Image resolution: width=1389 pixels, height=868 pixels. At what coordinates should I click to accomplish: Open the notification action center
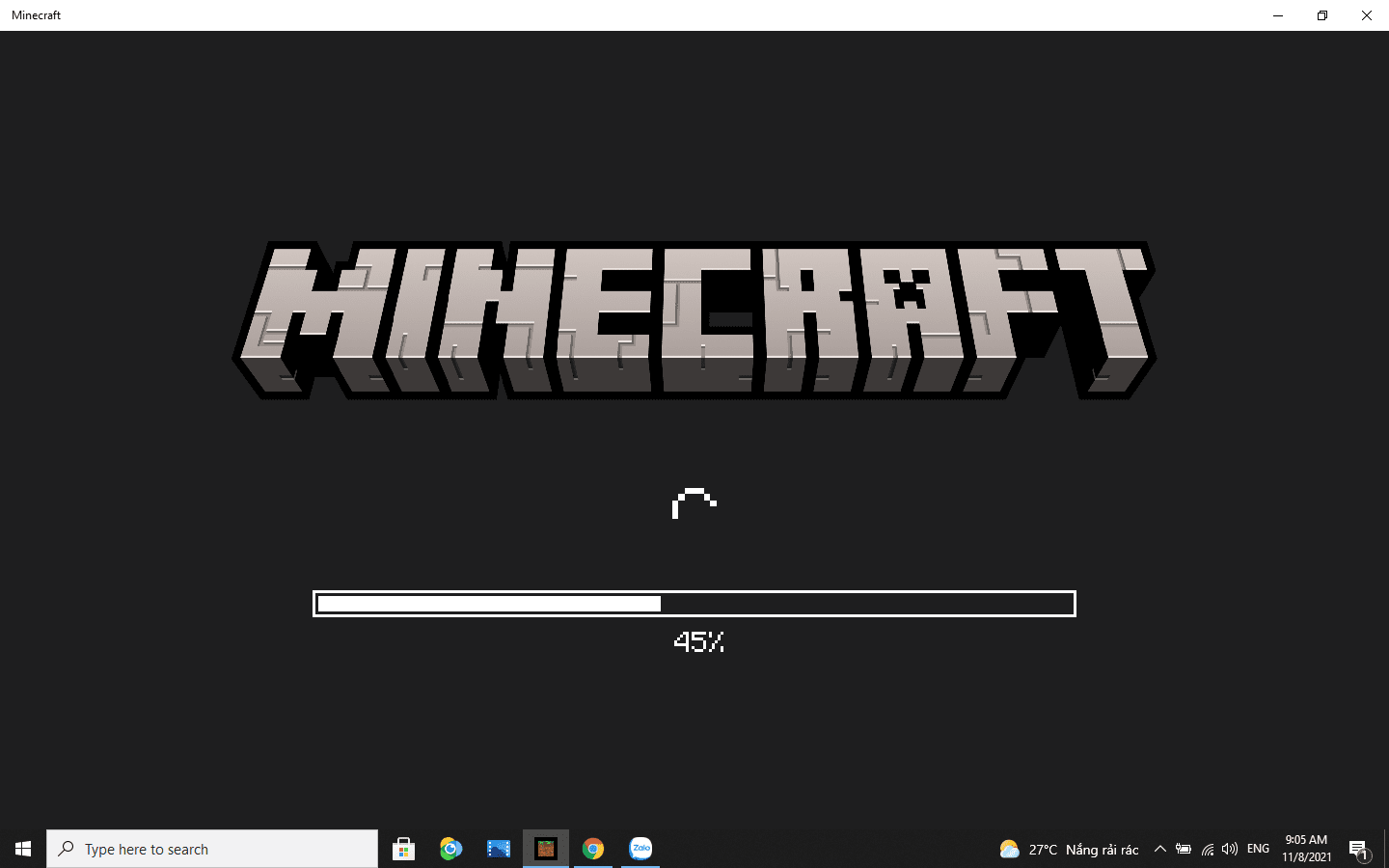1359,849
